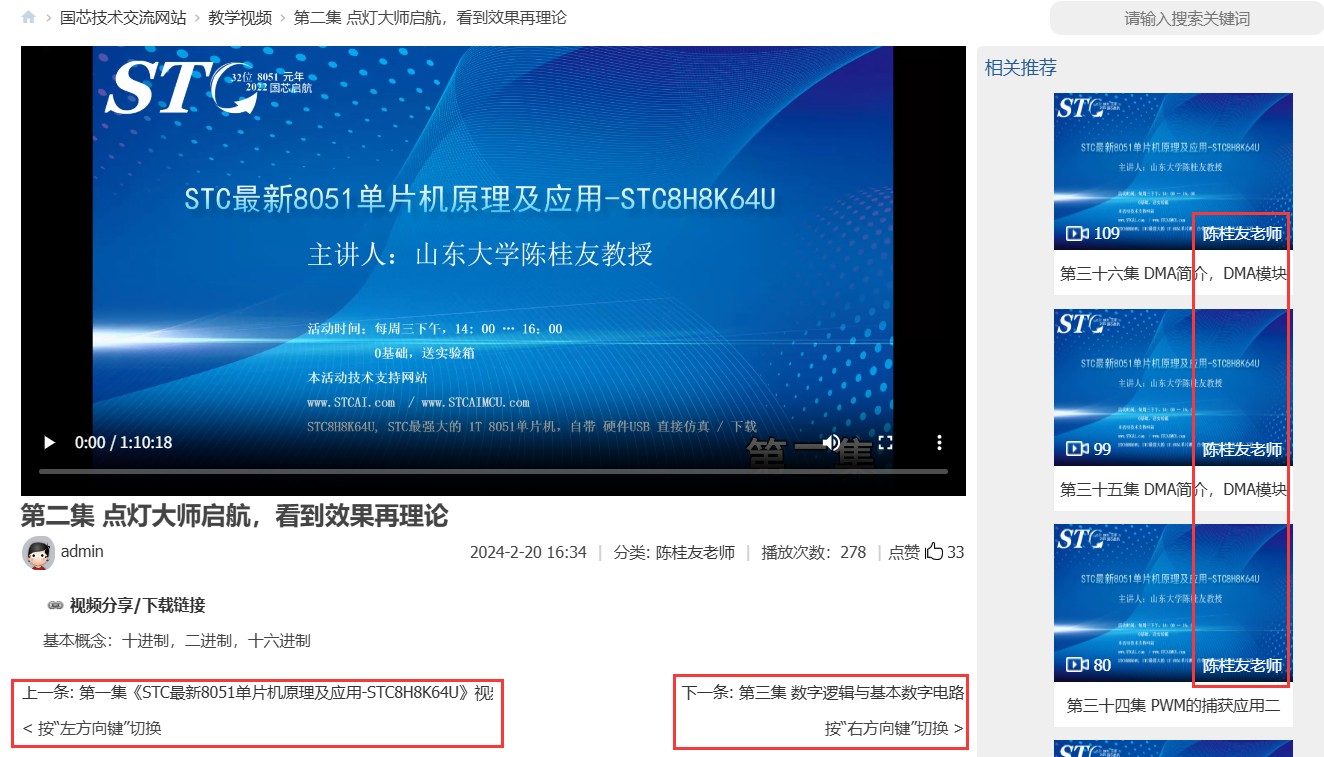The height and width of the screenshot is (757, 1324).
Task: Go to previous item 第一集 link
Action: tap(285, 692)
